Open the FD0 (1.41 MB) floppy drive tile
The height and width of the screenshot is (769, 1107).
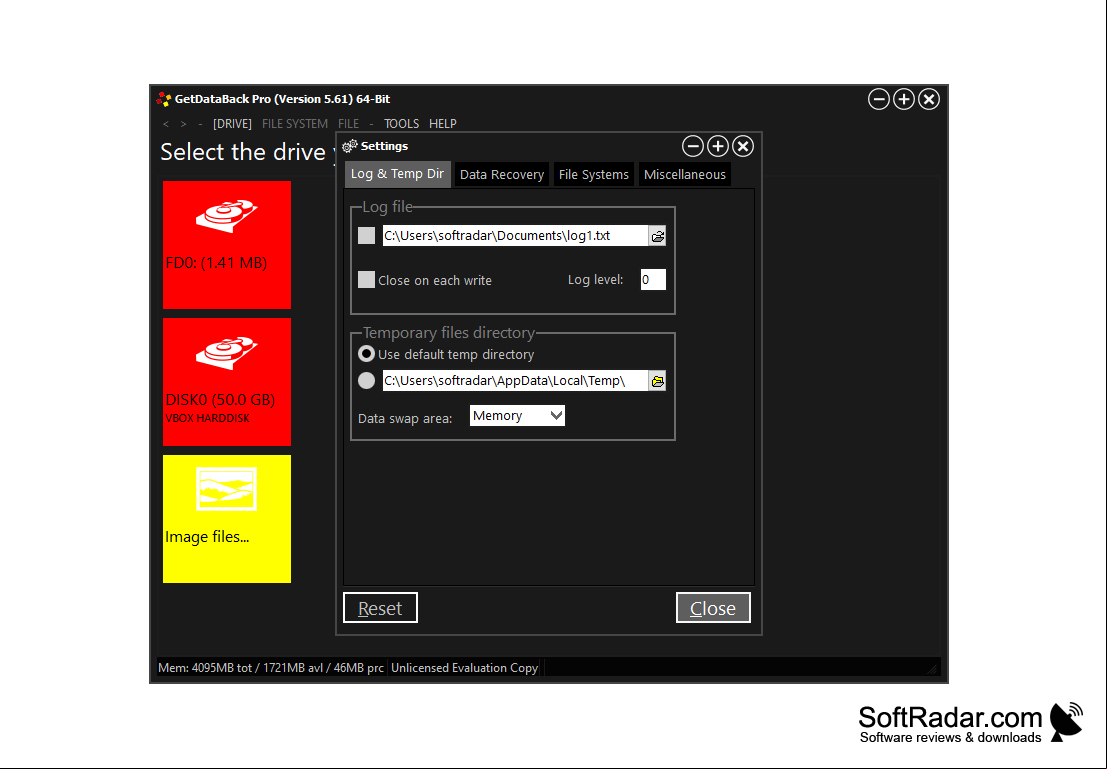click(227, 244)
